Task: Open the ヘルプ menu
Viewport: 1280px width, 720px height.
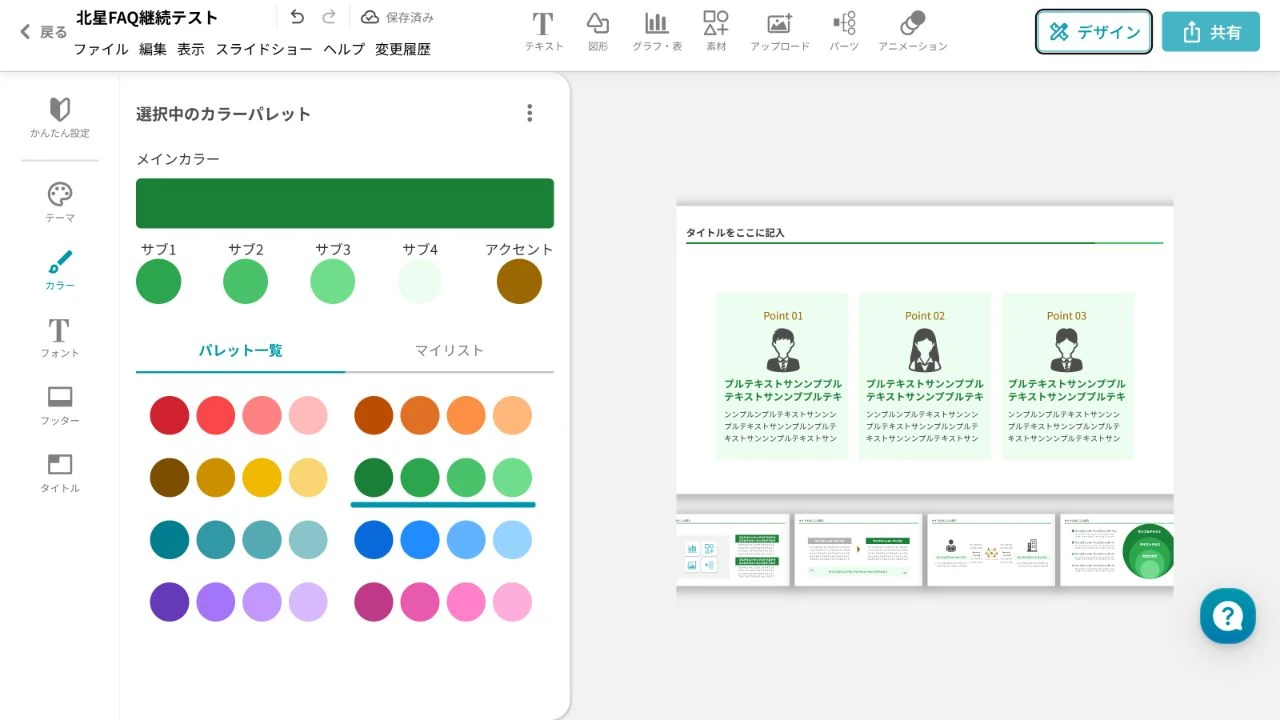Action: pos(344,49)
